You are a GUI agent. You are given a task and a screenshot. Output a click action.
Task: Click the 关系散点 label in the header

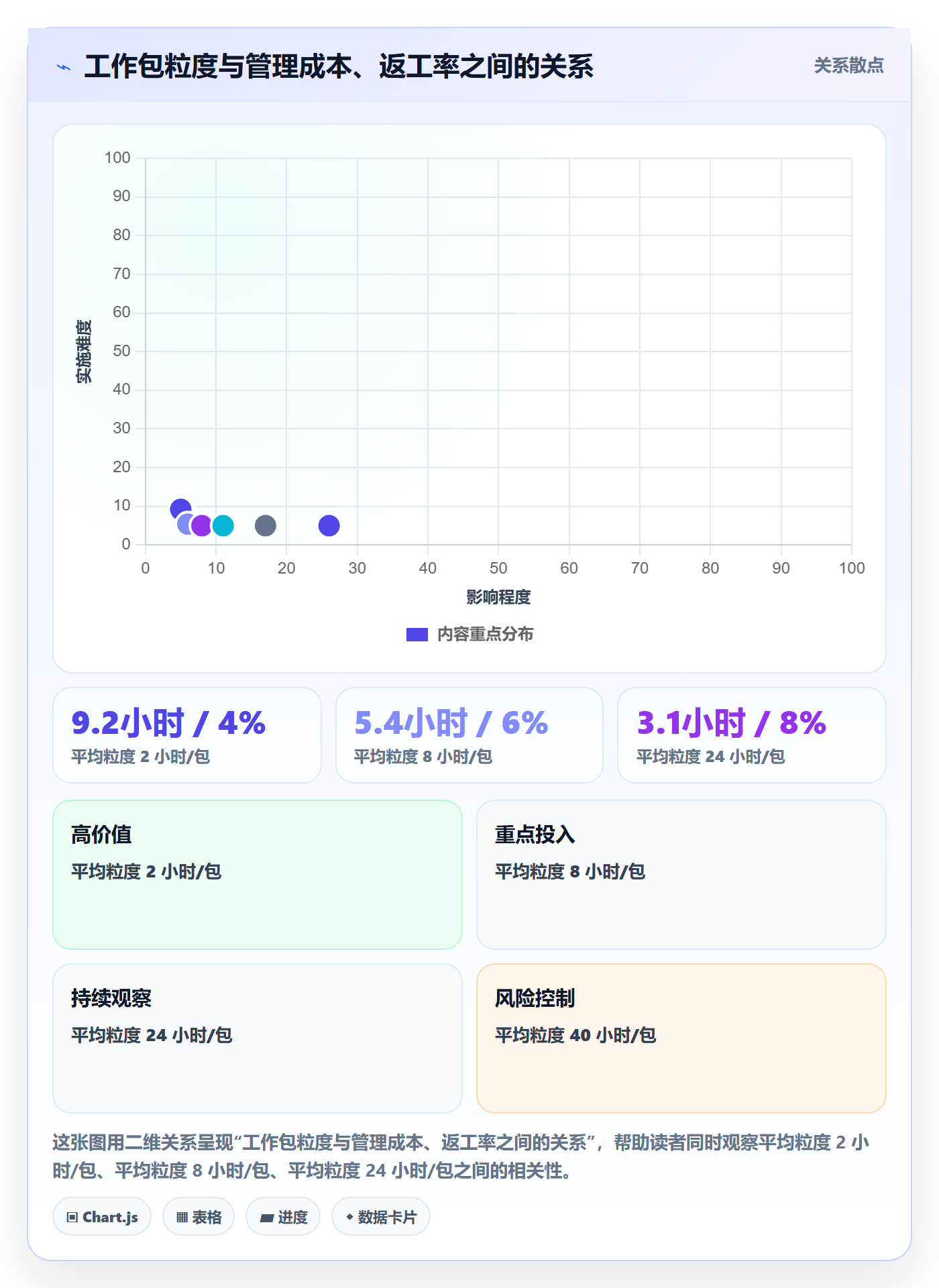(848, 66)
